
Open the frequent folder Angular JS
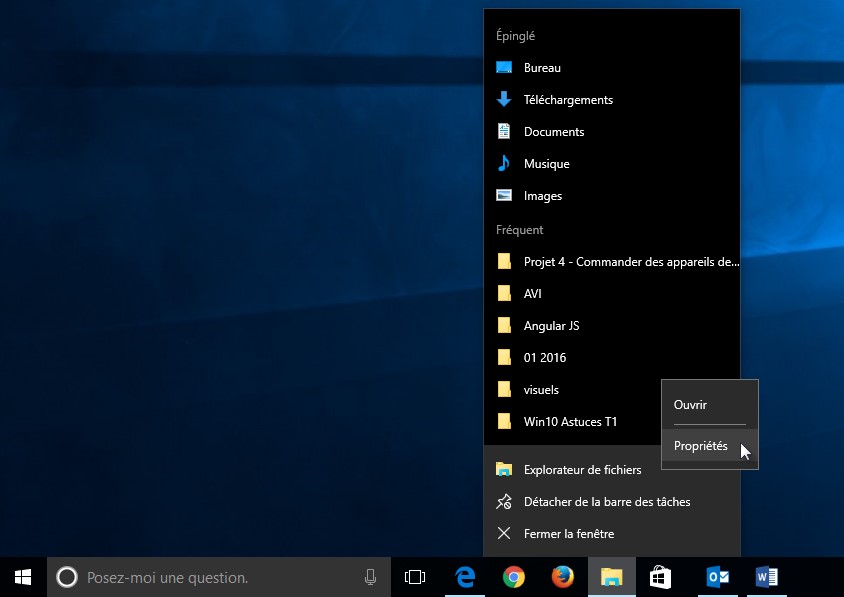[551, 326]
